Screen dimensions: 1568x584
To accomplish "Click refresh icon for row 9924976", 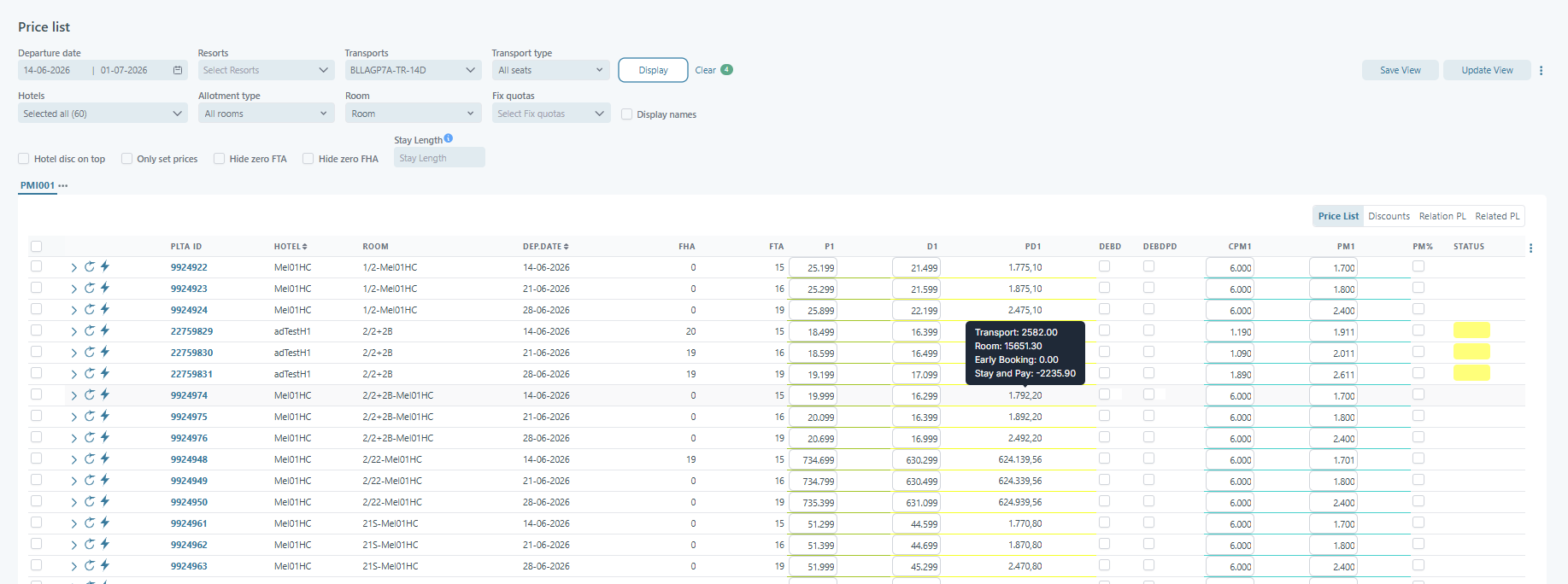I will pyautogui.click(x=90, y=437).
